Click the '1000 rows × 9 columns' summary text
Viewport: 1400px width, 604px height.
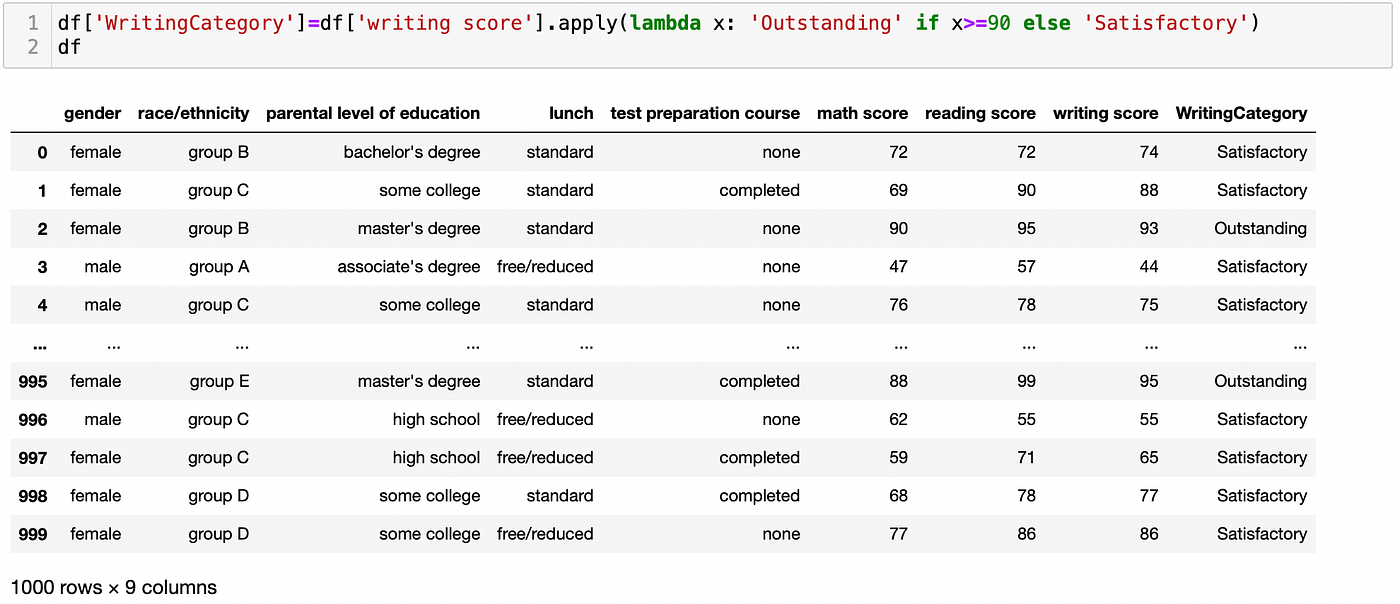pyautogui.click(x=114, y=587)
